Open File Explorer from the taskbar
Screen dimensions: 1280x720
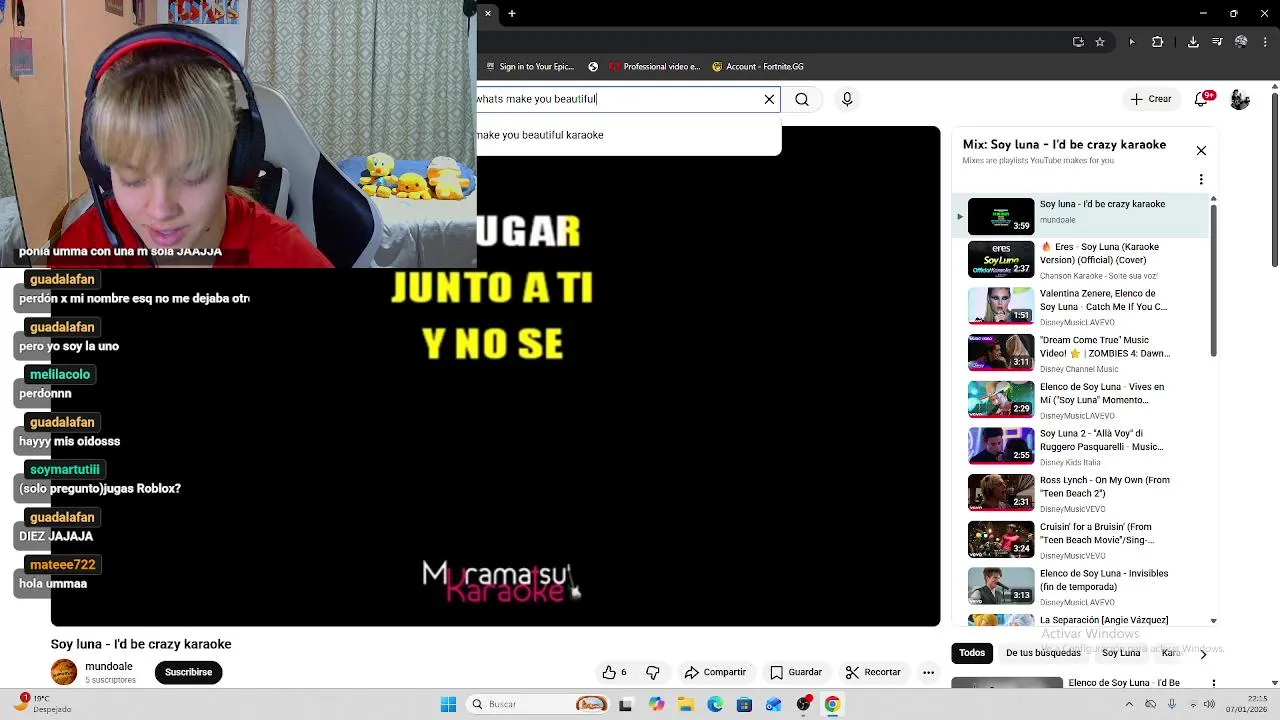(686, 704)
